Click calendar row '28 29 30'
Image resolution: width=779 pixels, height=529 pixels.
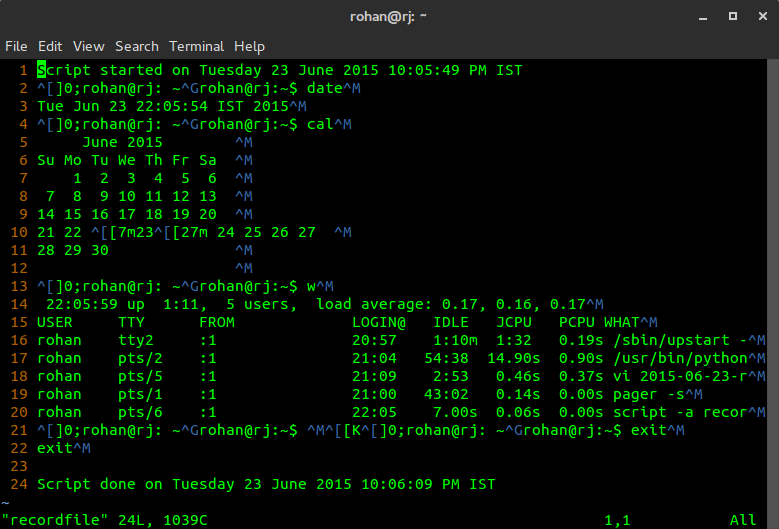click(73, 250)
